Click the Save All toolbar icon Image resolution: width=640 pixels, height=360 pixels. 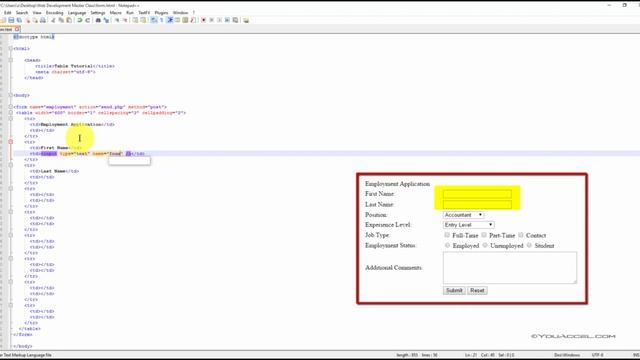click(x=19, y=20)
